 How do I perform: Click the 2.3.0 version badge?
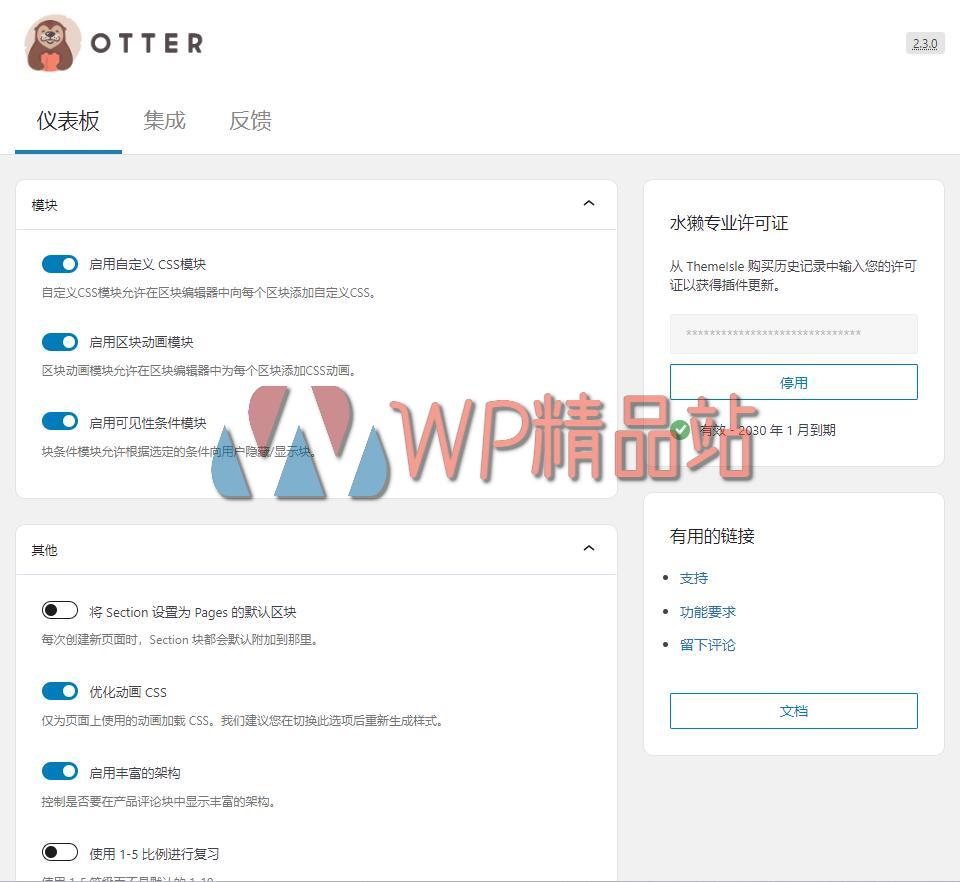coord(925,43)
